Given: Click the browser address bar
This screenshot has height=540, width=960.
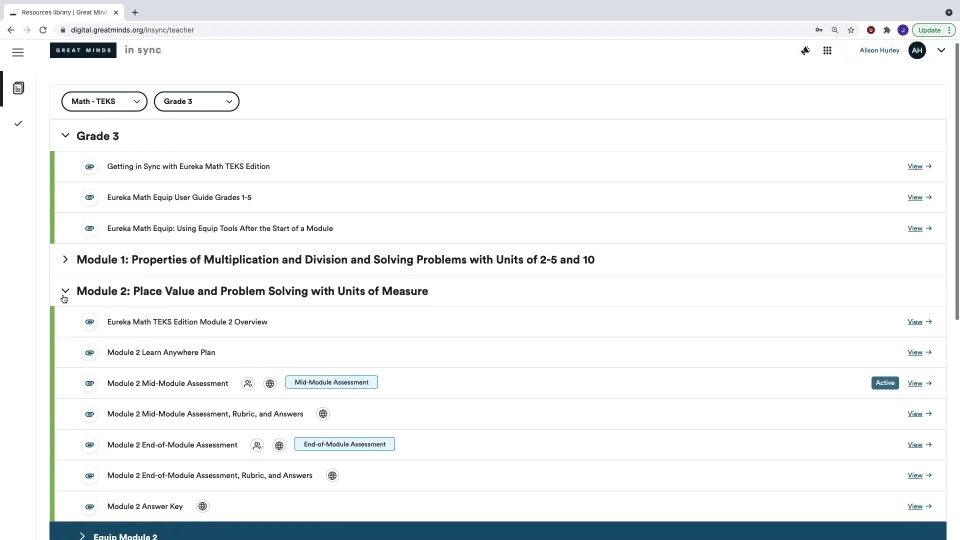Looking at the screenshot, I should pos(429,30).
